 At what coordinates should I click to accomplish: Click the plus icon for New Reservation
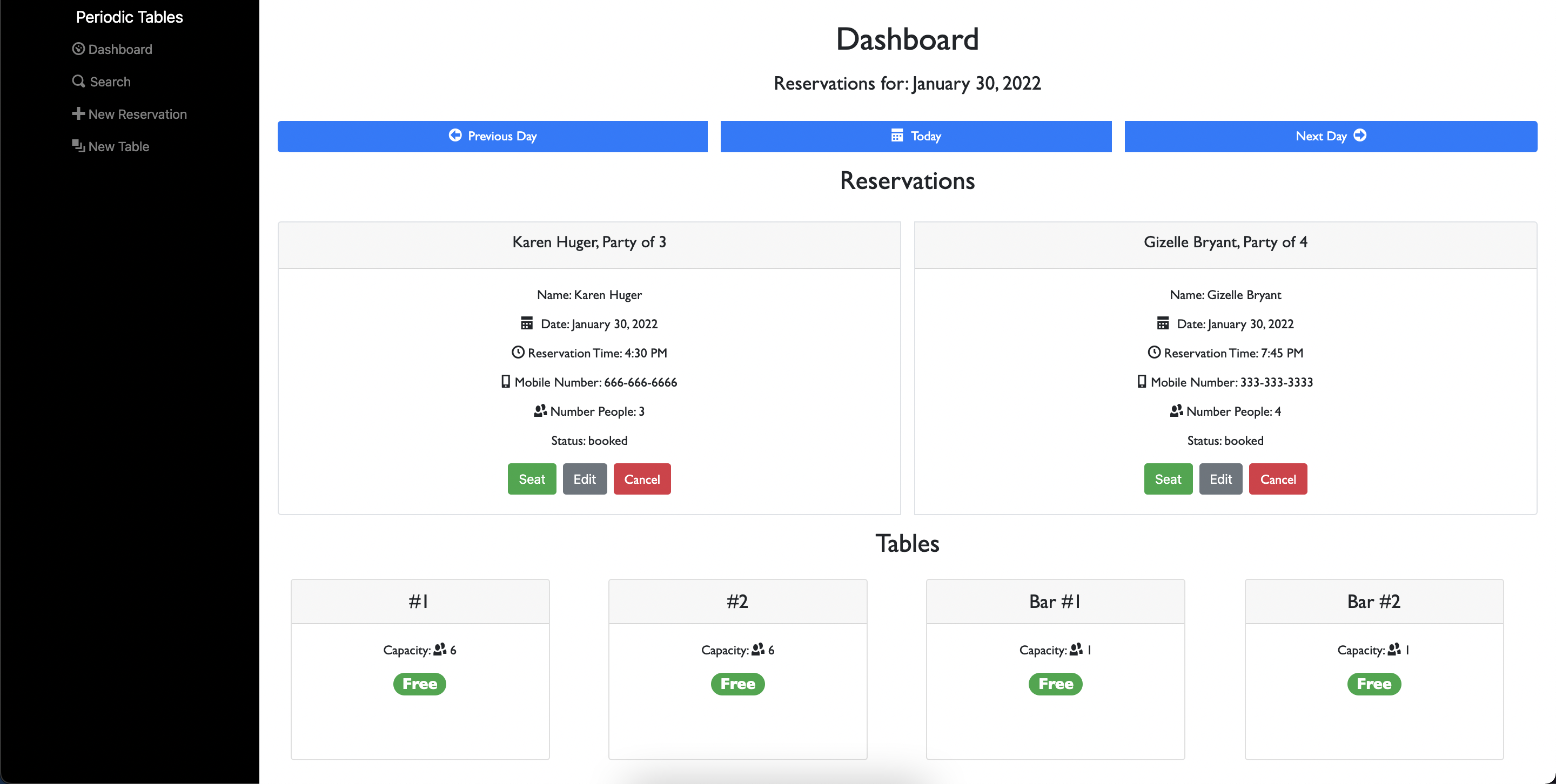pyautogui.click(x=78, y=113)
